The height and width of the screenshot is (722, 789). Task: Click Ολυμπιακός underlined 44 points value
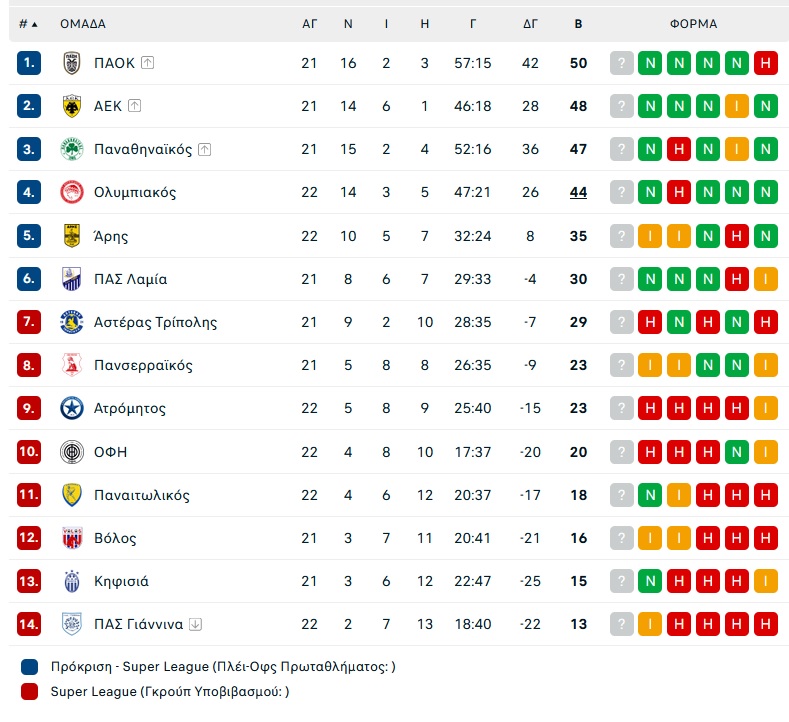tap(578, 192)
